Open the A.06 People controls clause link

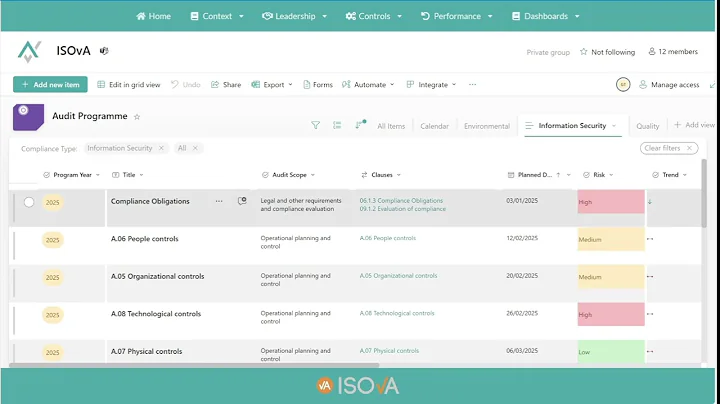(388, 238)
